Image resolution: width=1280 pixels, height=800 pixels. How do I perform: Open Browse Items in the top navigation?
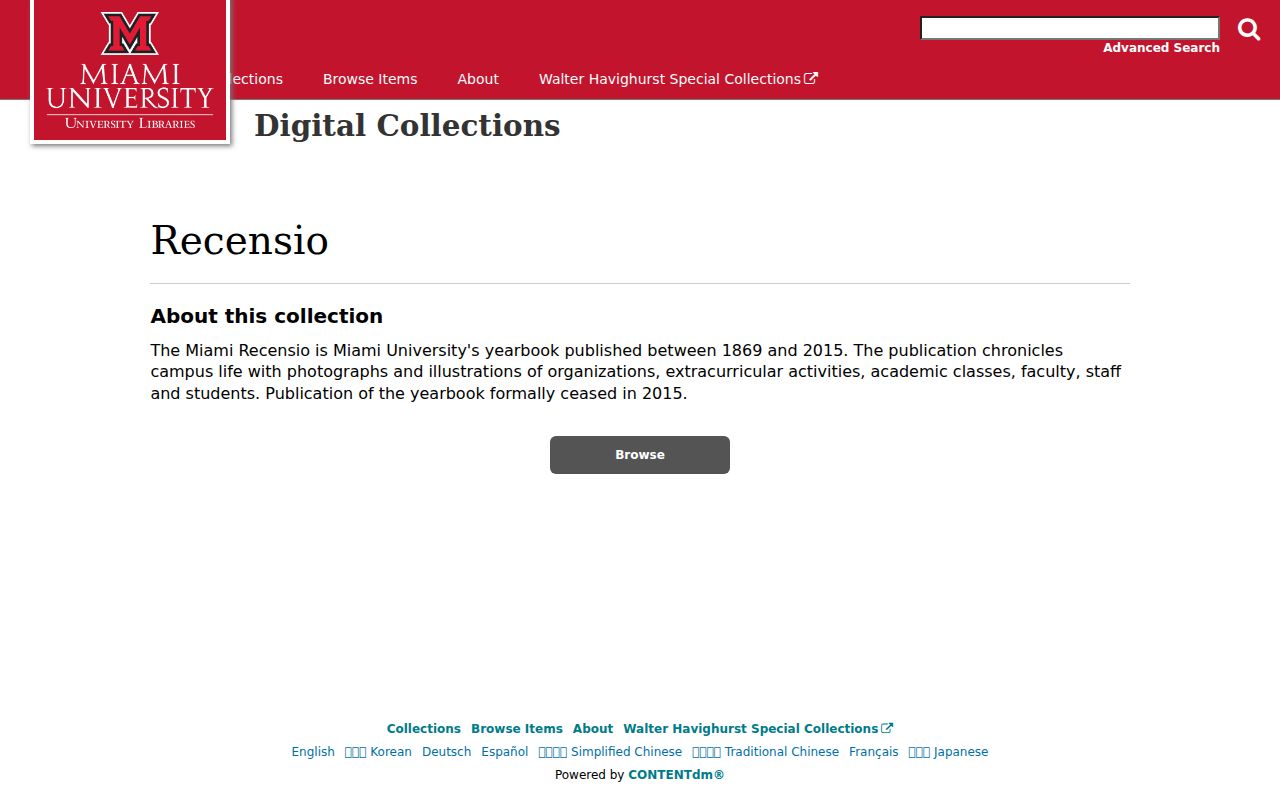click(x=370, y=79)
